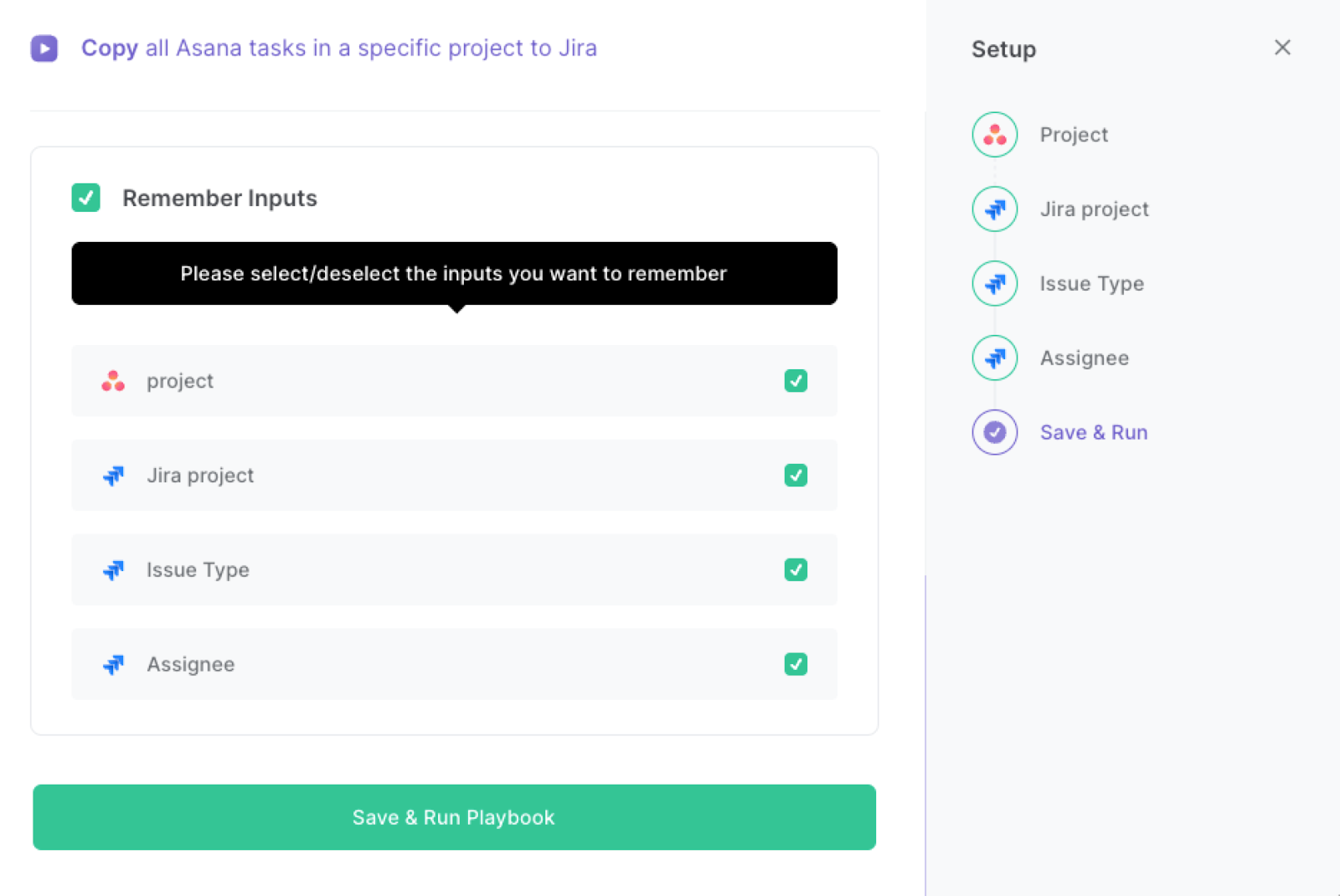
Task: Select the Issue Type step circle icon
Action: pyautogui.click(x=995, y=284)
